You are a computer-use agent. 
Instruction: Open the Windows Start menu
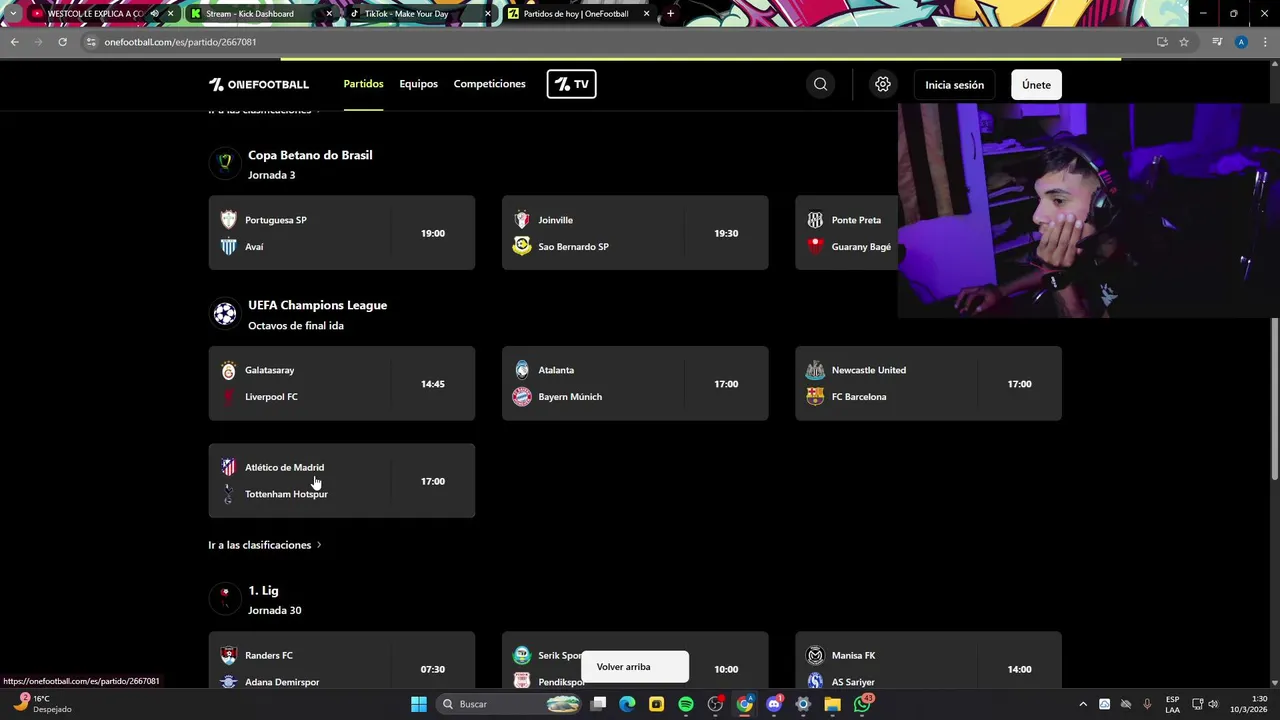(419, 704)
